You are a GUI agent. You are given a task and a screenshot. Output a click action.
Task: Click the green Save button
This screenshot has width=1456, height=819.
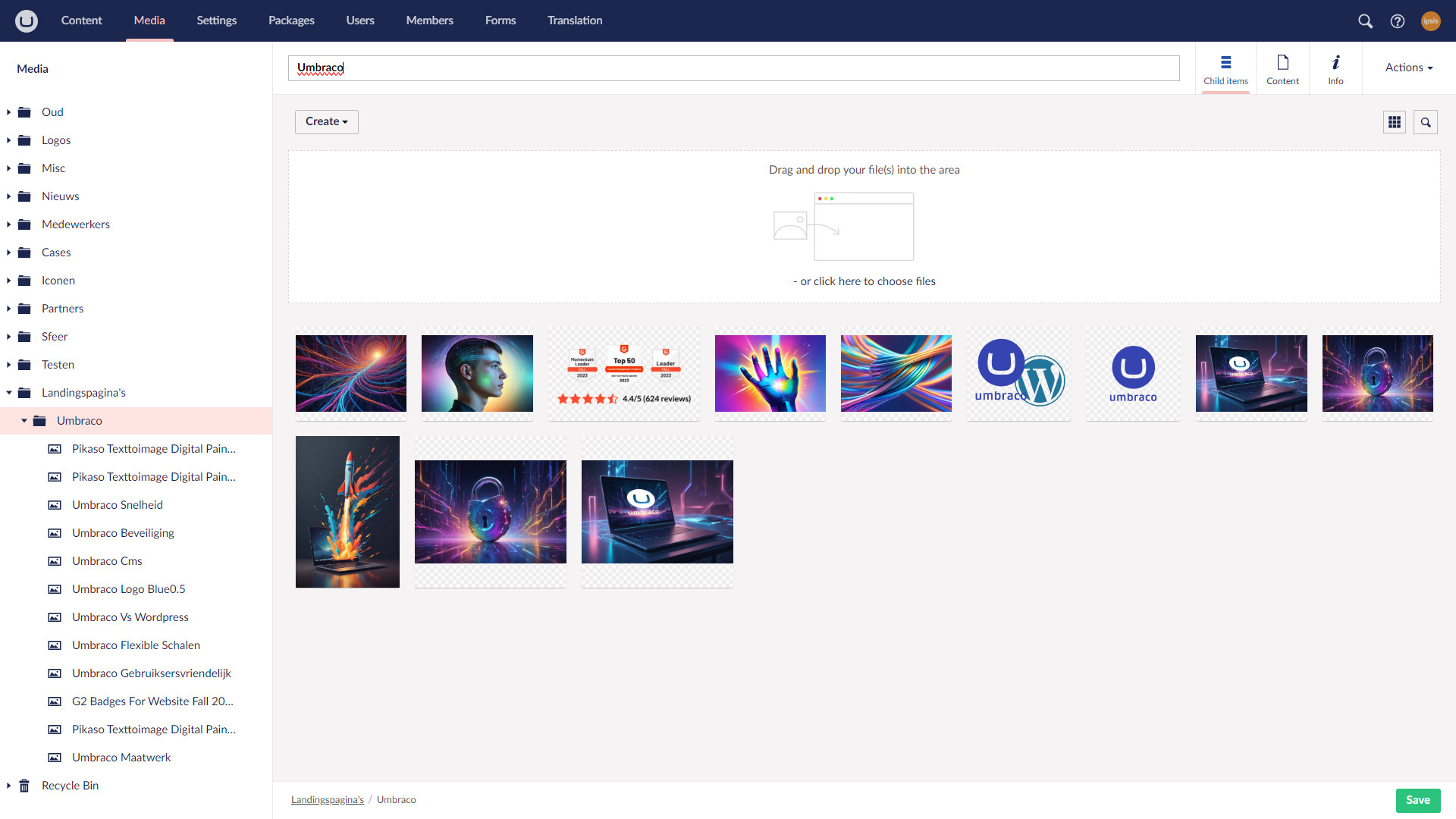point(1417,800)
